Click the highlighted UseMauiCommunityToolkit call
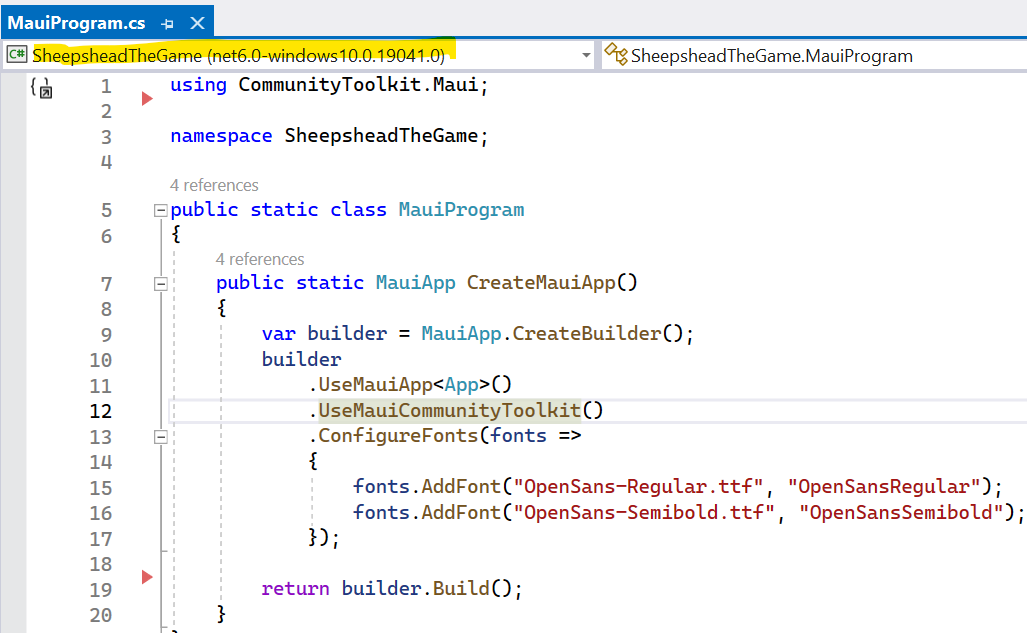The width and height of the screenshot is (1027, 633). coord(449,410)
